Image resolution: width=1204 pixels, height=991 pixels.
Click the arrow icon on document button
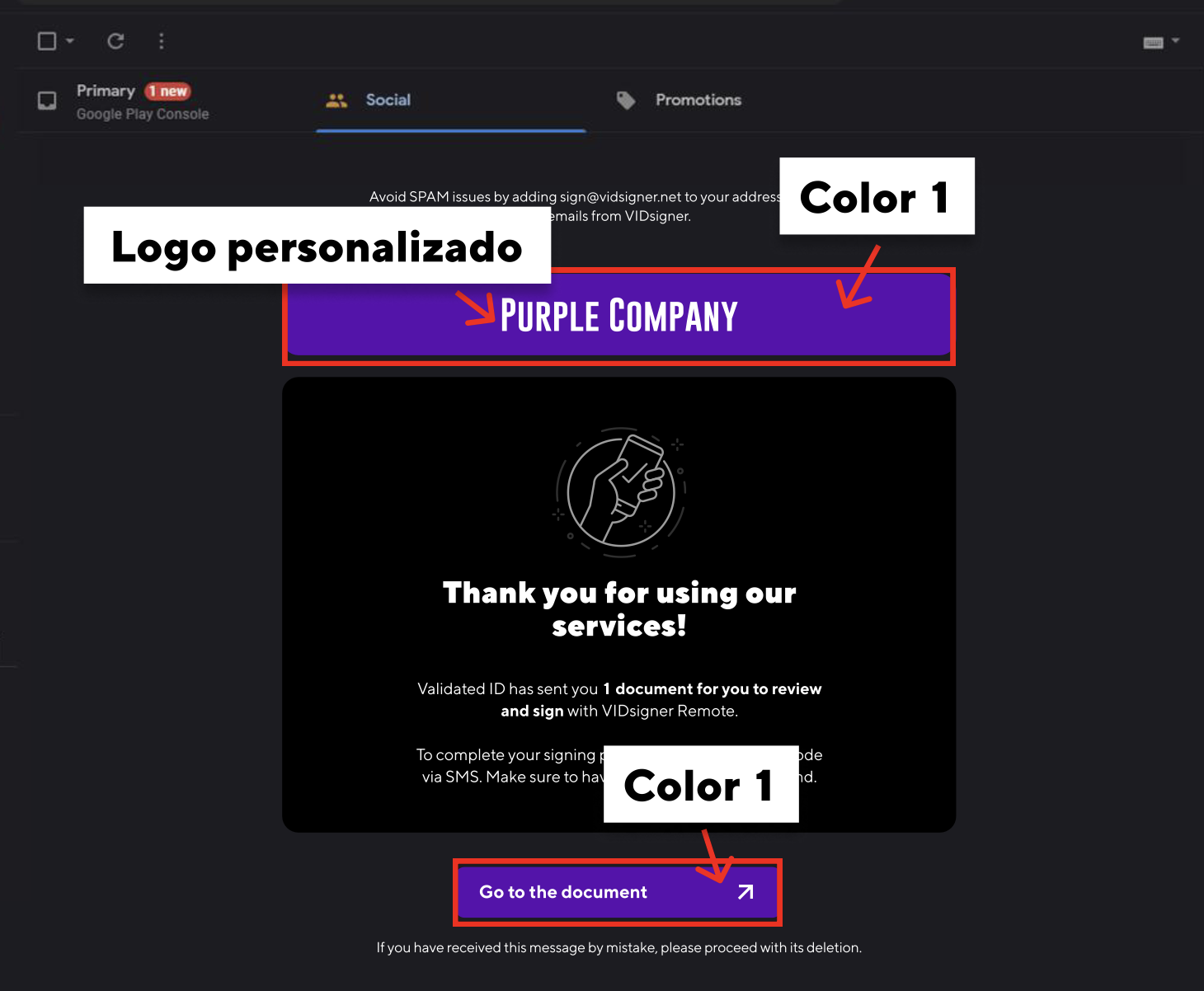pyautogui.click(x=745, y=892)
